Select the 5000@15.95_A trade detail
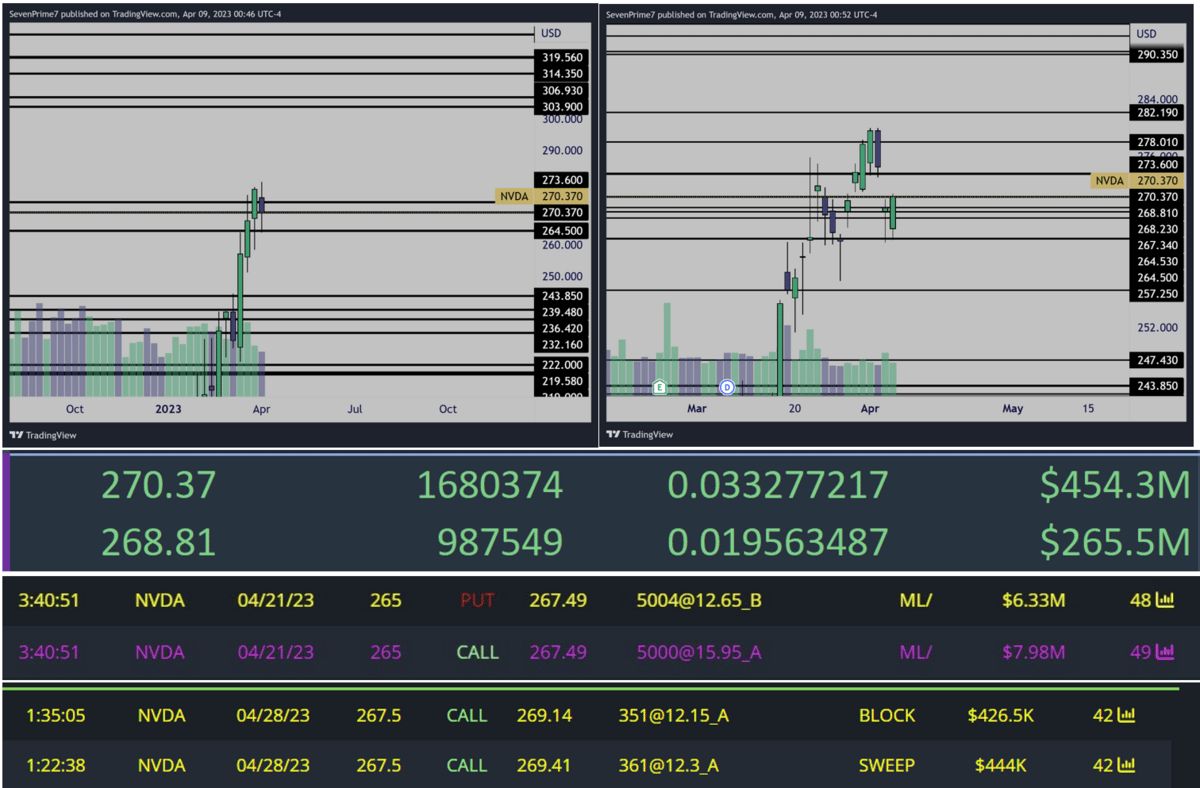The height and width of the screenshot is (788, 1200). pos(699,652)
